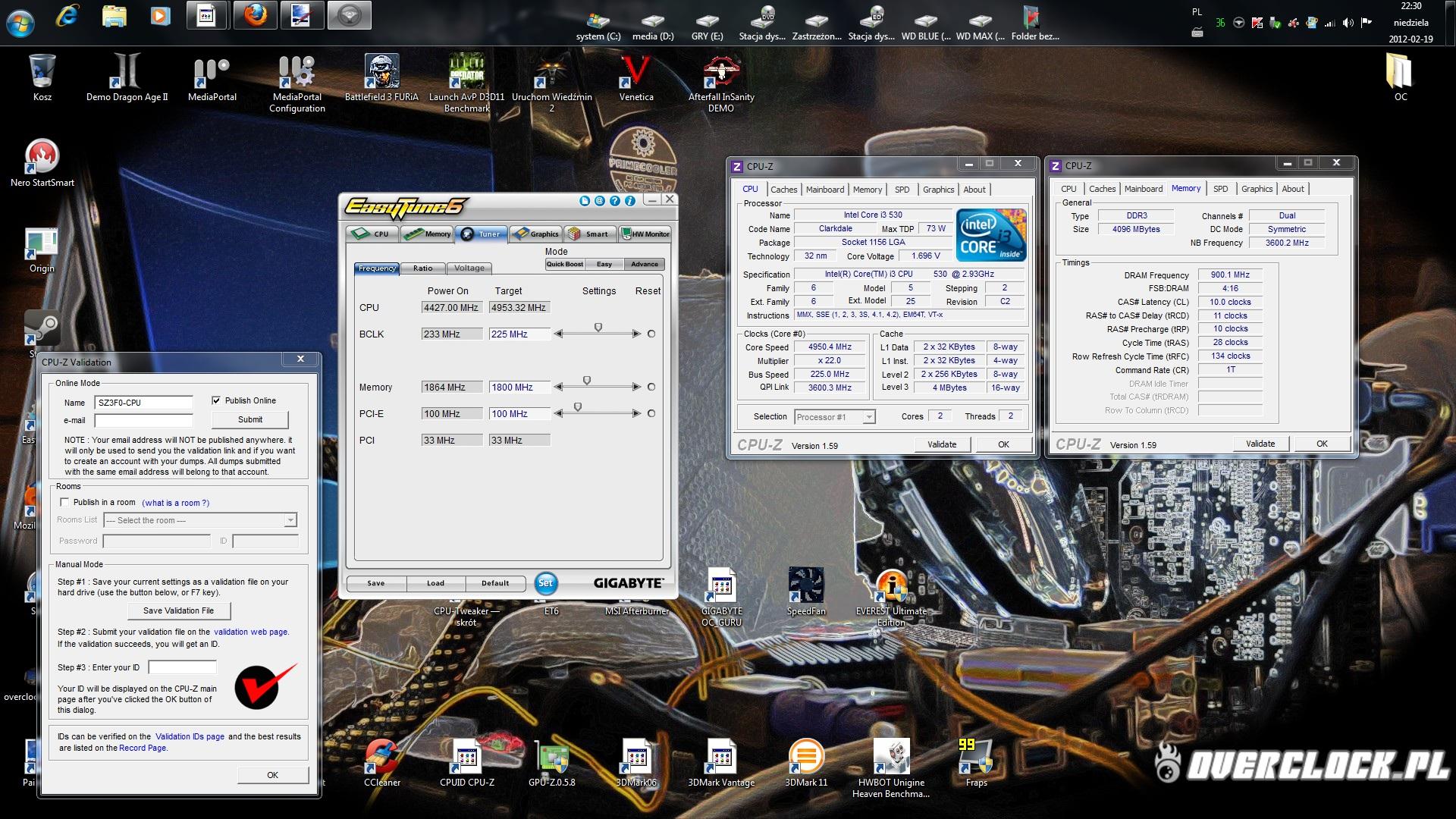
Task: Click the EasyTune6 info icon
Action: [x=629, y=201]
